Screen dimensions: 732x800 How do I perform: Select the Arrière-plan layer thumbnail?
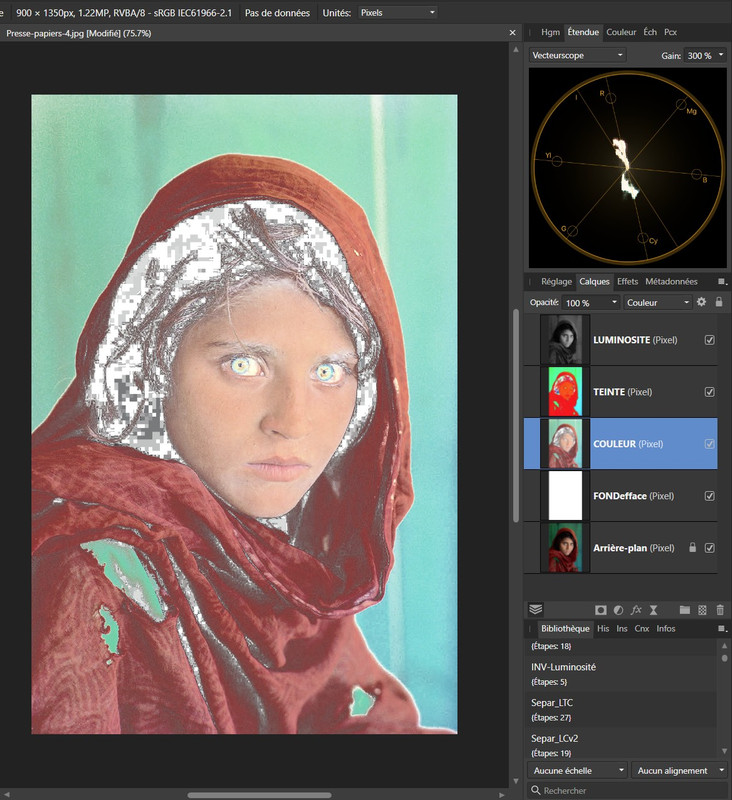(565, 548)
